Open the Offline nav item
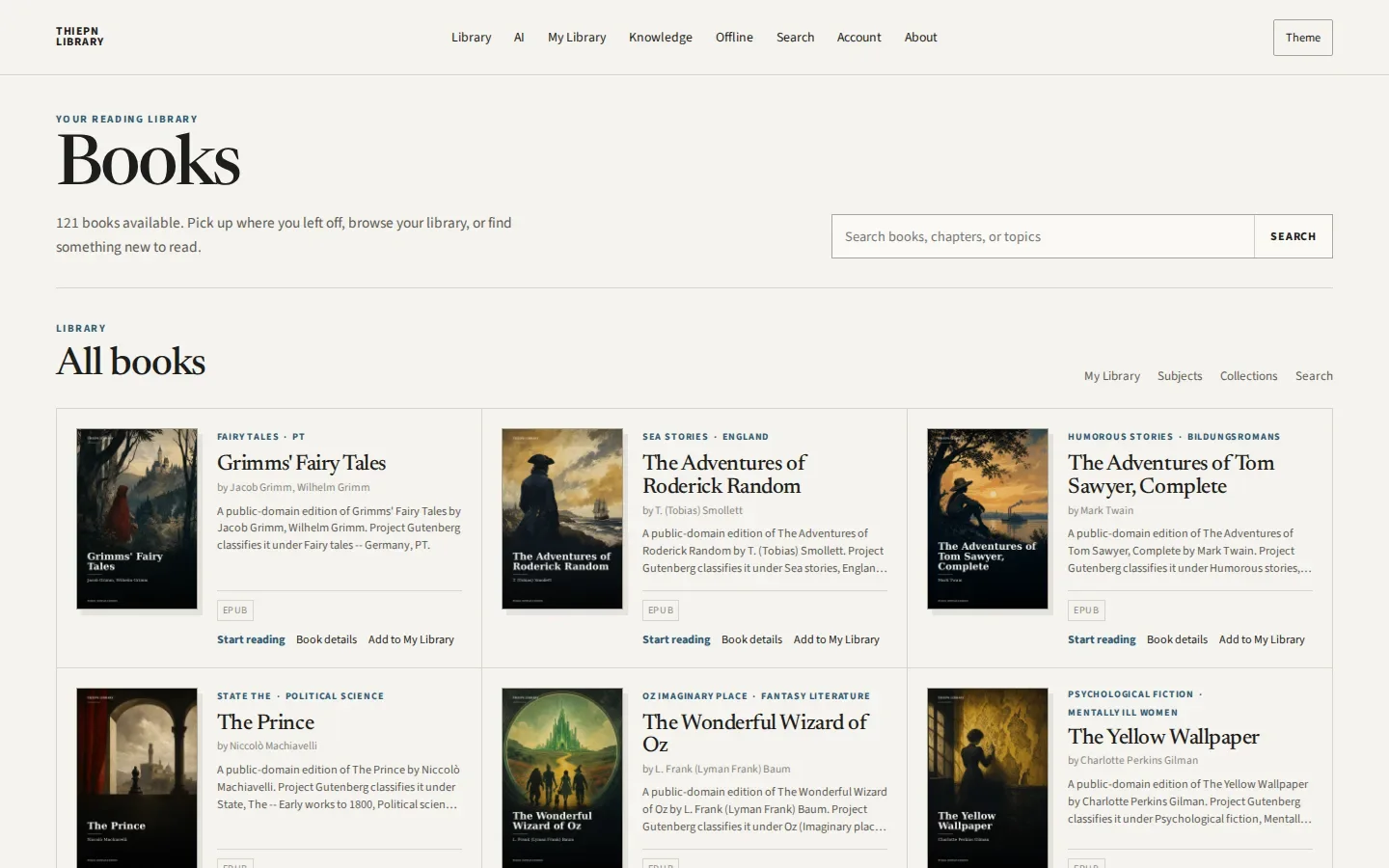The width and height of the screenshot is (1389, 868). tap(734, 38)
